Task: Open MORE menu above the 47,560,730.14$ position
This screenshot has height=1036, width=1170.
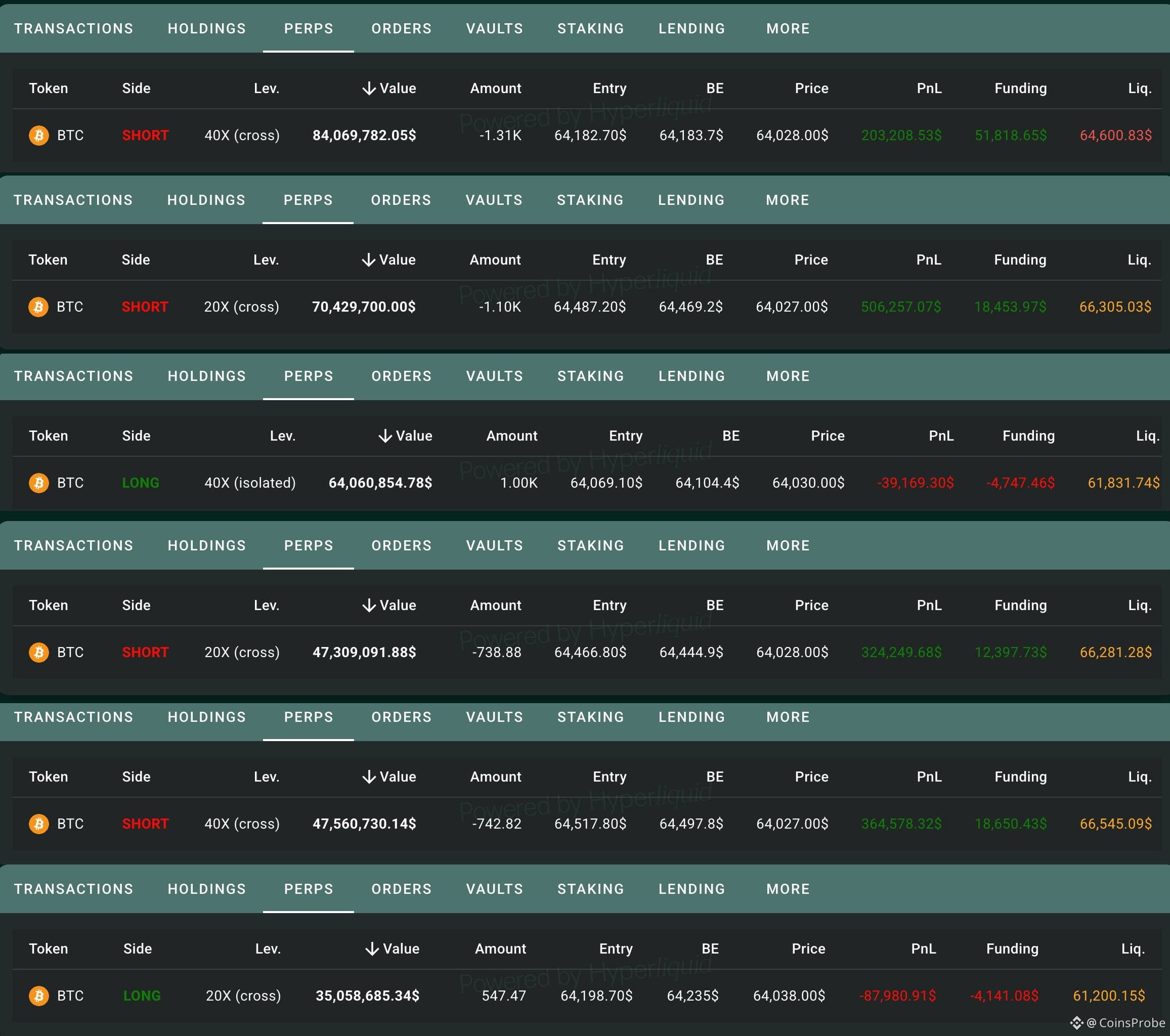Action: [x=788, y=717]
